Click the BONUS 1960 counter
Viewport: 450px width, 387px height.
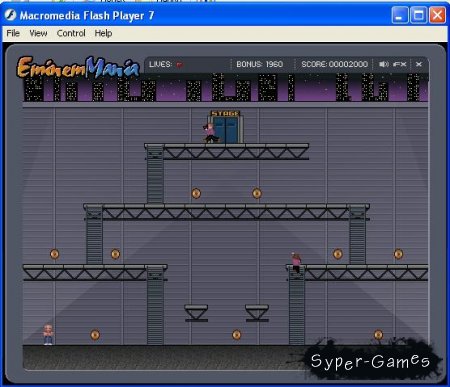(260, 64)
